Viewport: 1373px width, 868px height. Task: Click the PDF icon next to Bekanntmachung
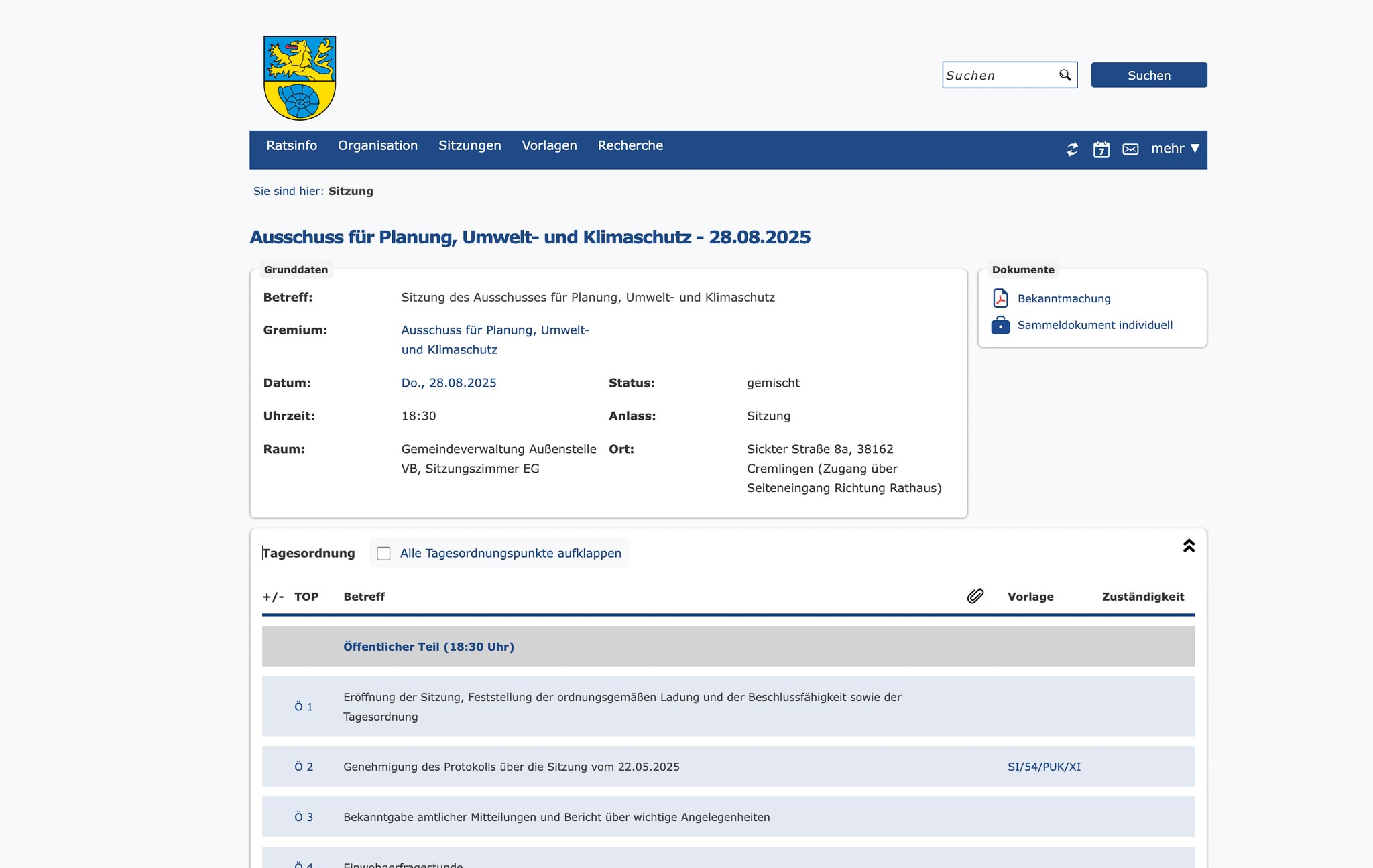pyautogui.click(x=1000, y=298)
